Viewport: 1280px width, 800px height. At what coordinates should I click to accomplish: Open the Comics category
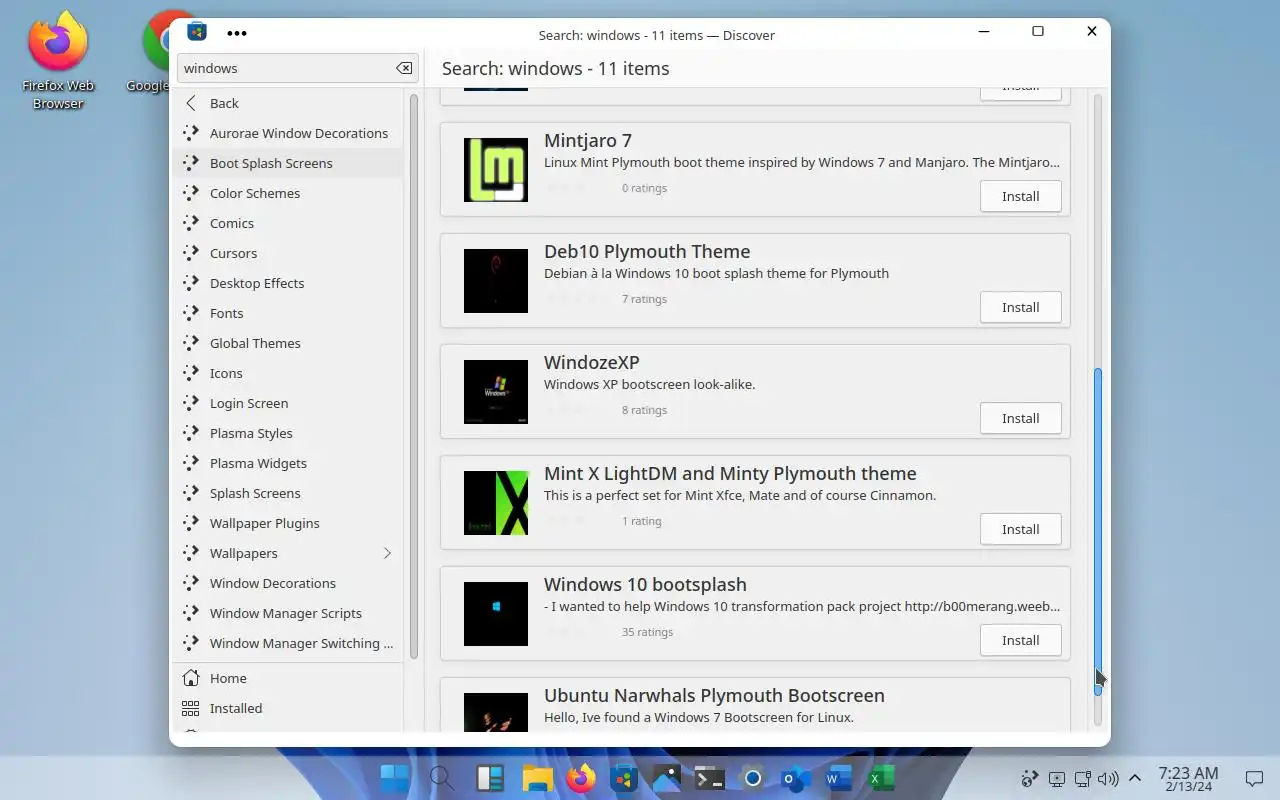(x=288, y=223)
